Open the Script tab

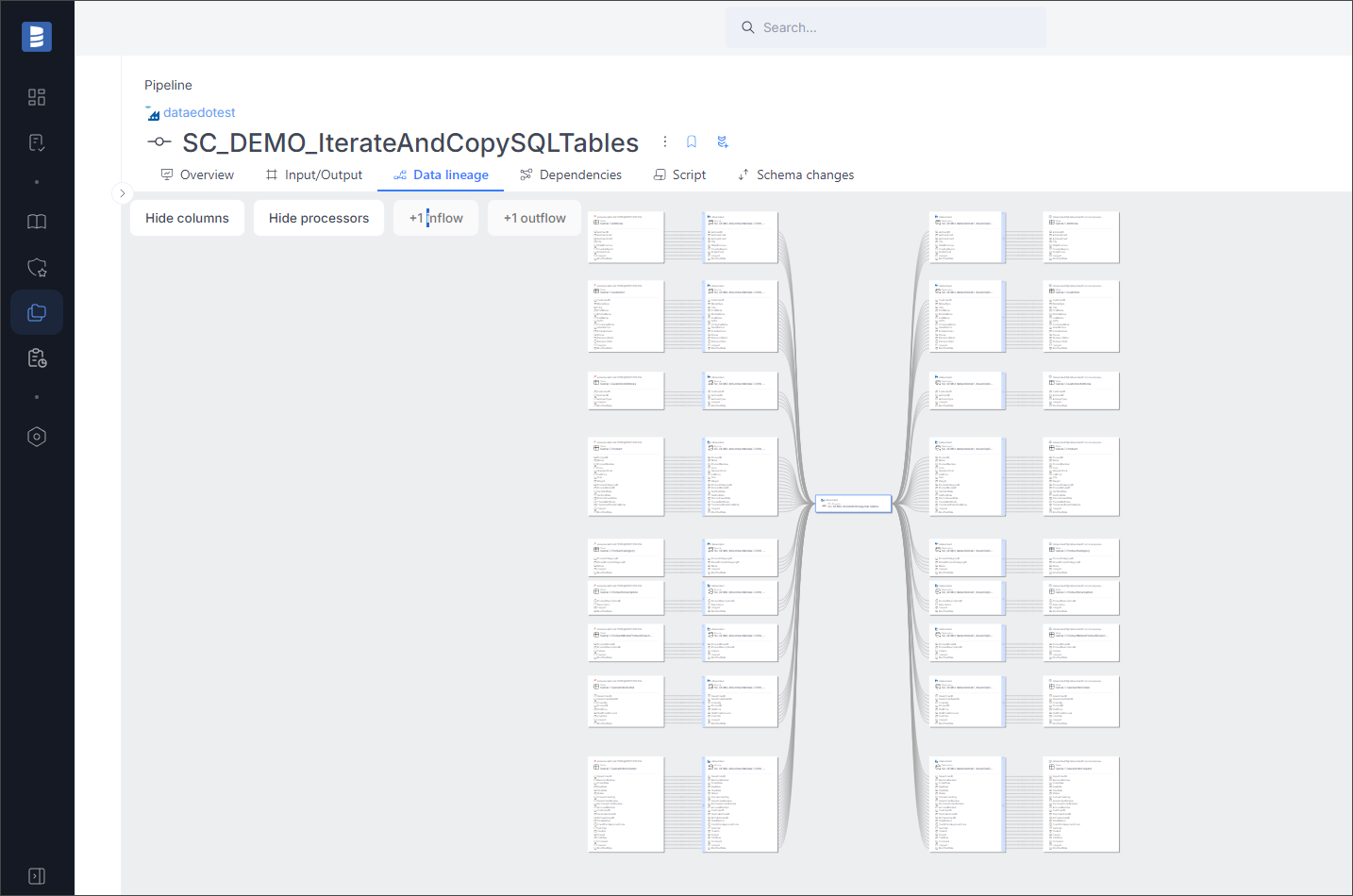pyautogui.click(x=679, y=174)
